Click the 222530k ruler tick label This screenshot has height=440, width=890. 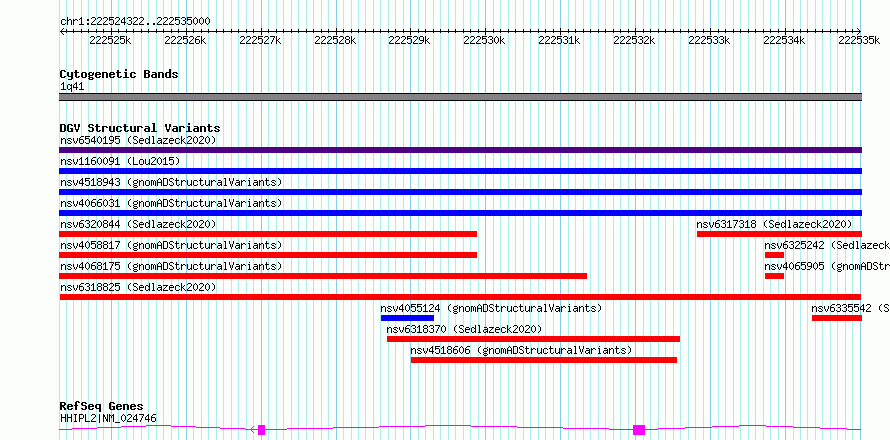[485, 40]
